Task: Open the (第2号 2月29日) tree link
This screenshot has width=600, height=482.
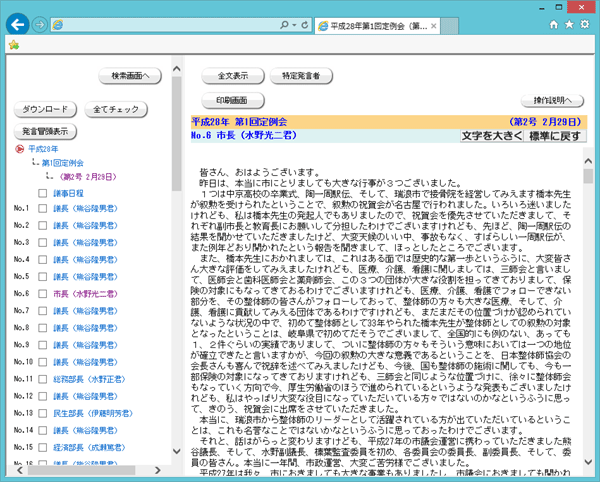Action: pyautogui.click(x=88, y=177)
